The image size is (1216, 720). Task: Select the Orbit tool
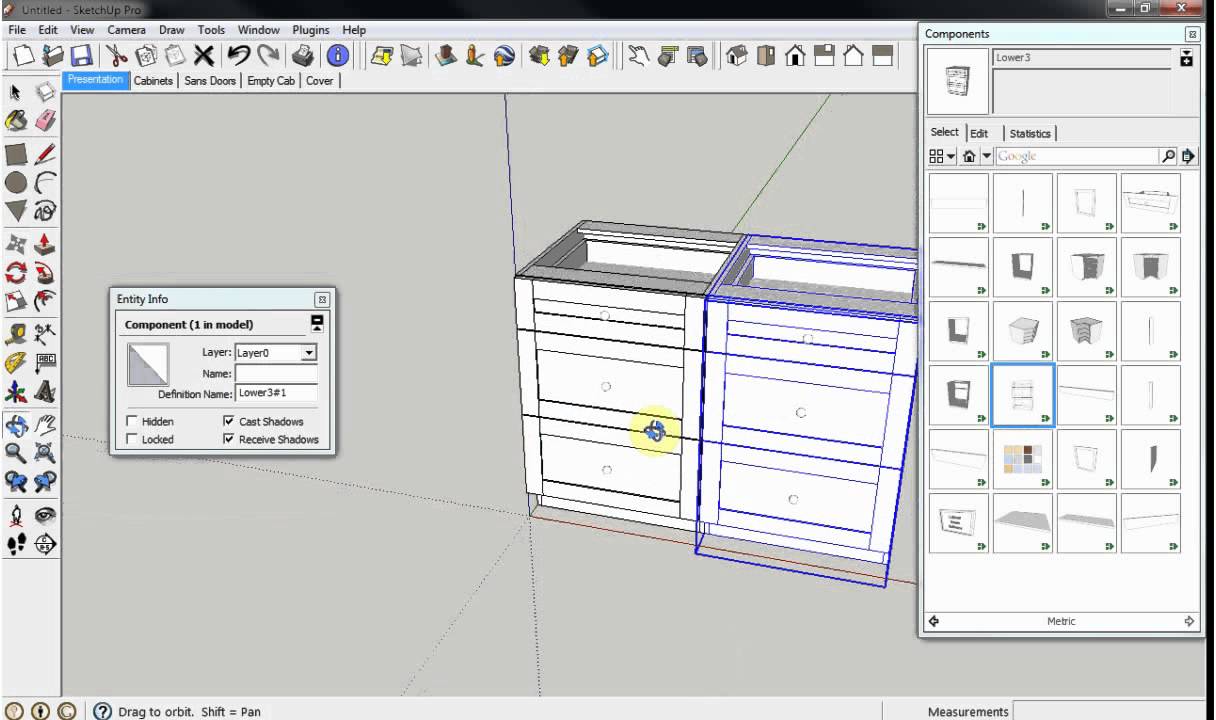pos(15,423)
